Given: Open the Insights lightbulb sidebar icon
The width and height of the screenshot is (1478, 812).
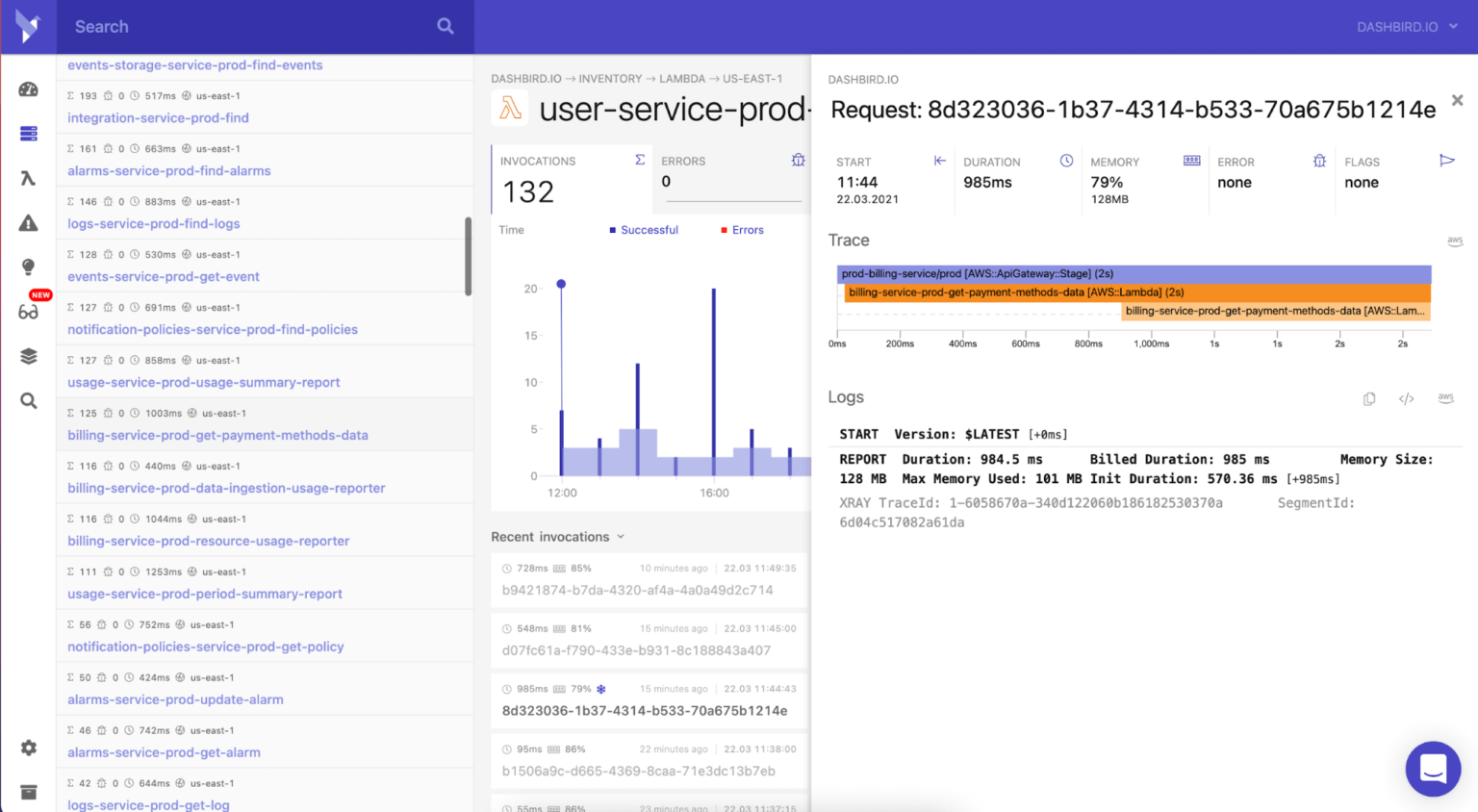Looking at the screenshot, I should pos(28,266).
